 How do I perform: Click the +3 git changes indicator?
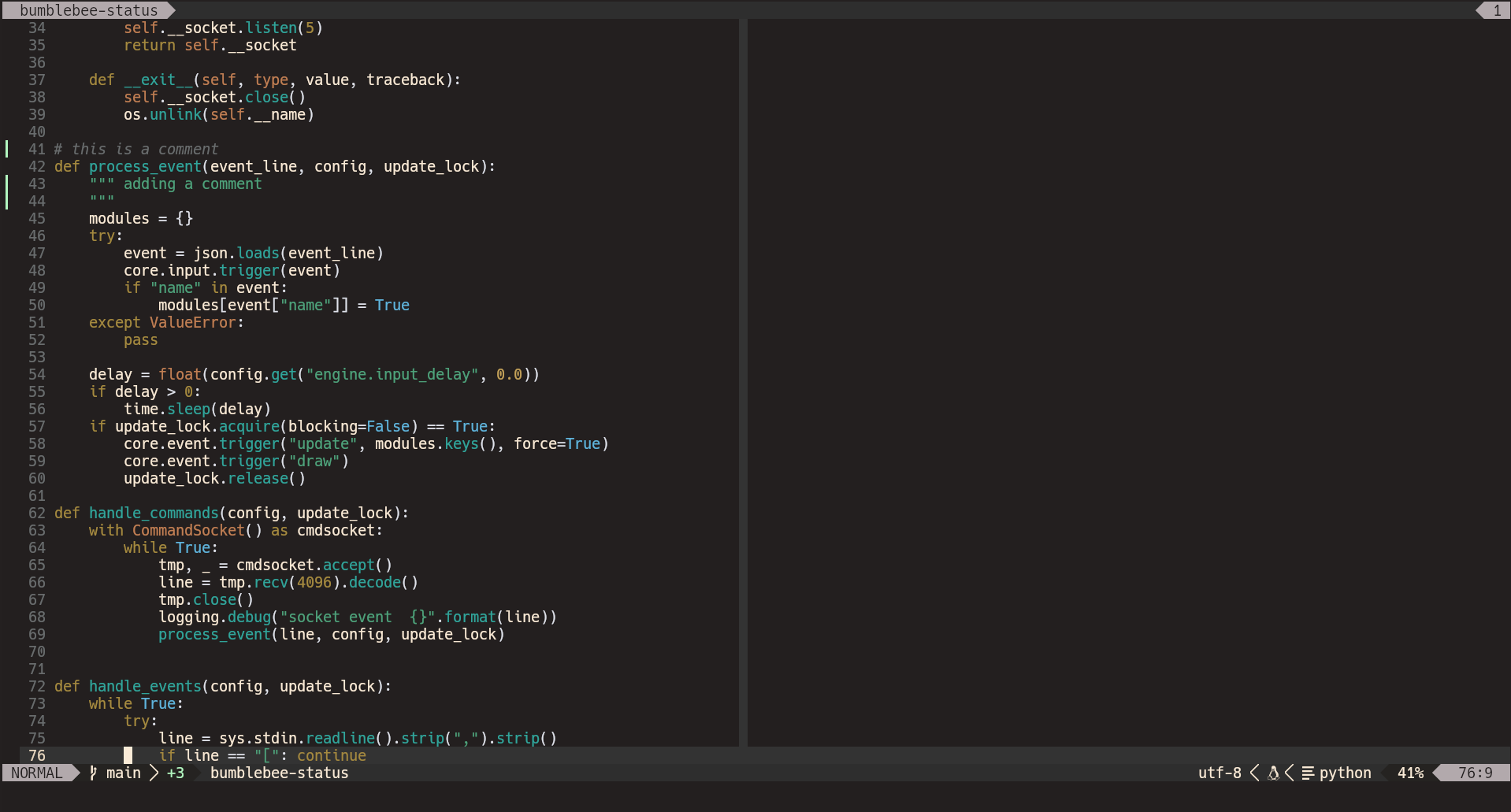(x=175, y=773)
